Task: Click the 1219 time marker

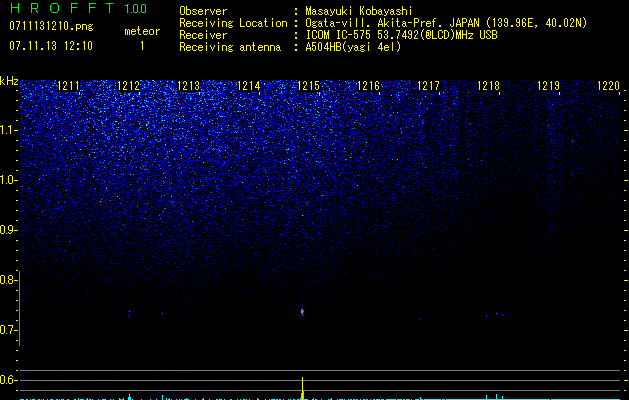Action: 548,86
